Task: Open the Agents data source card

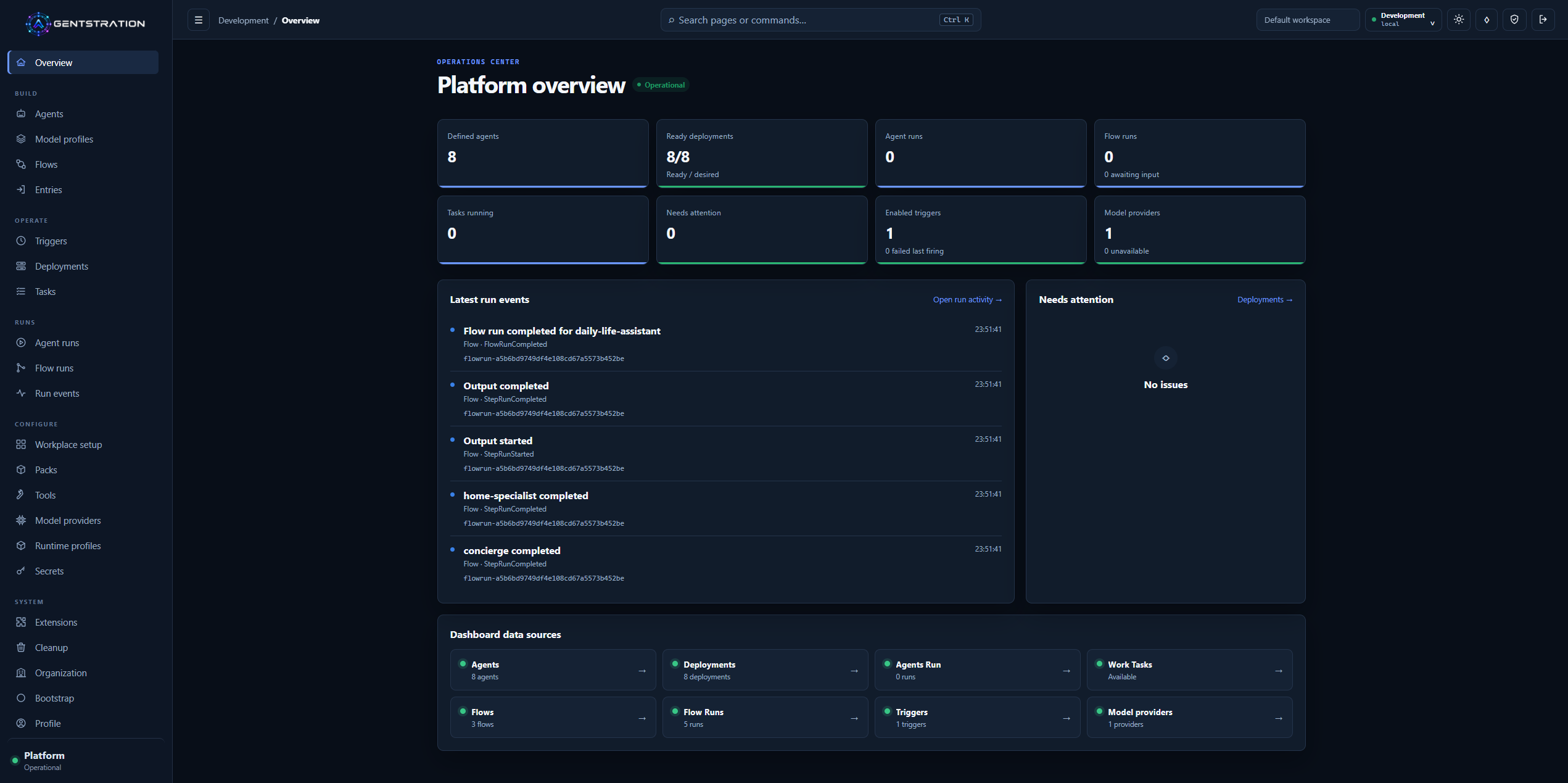Action: click(553, 669)
